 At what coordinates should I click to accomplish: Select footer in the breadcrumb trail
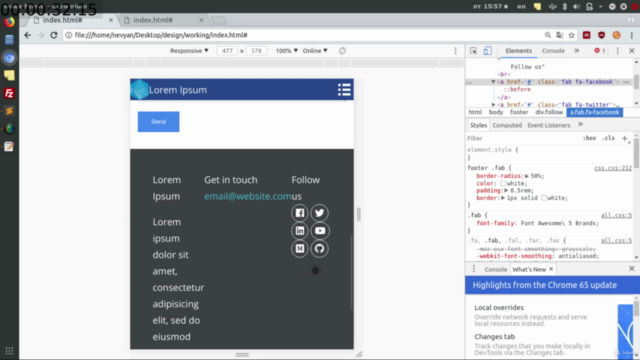point(519,112)
